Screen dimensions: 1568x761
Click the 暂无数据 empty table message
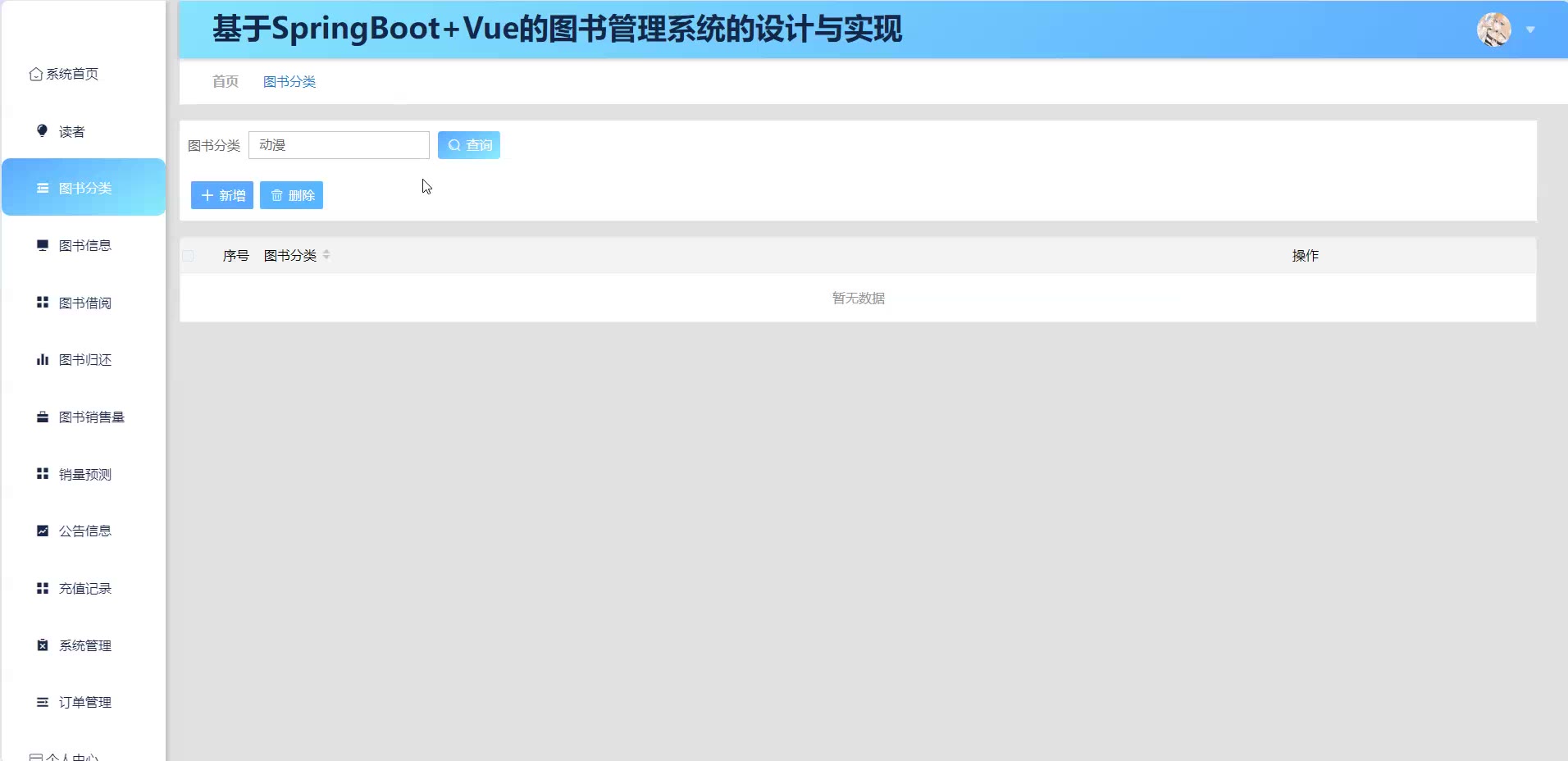859,298
